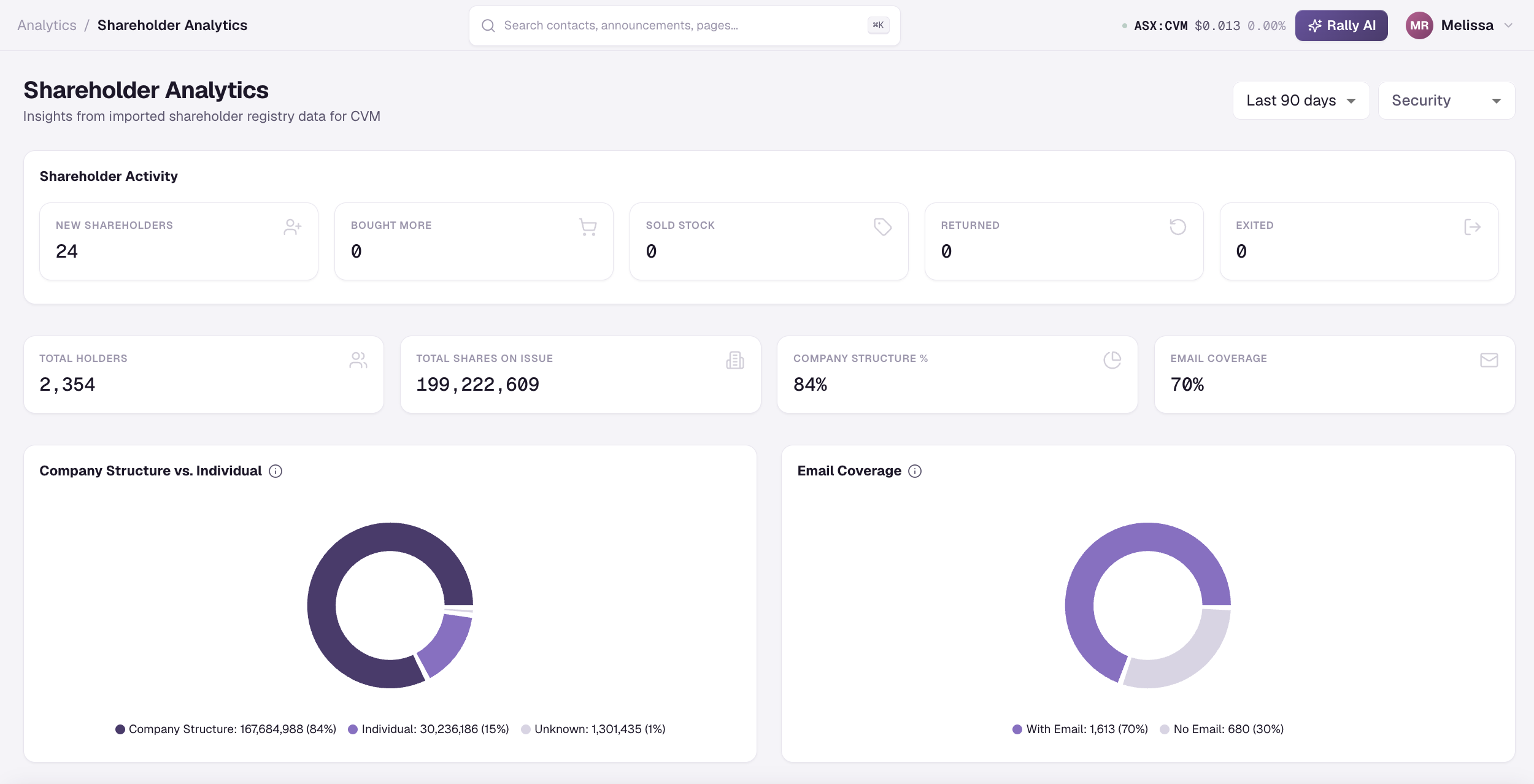Click the New Shareholders person-plus icon

point(293,227)
